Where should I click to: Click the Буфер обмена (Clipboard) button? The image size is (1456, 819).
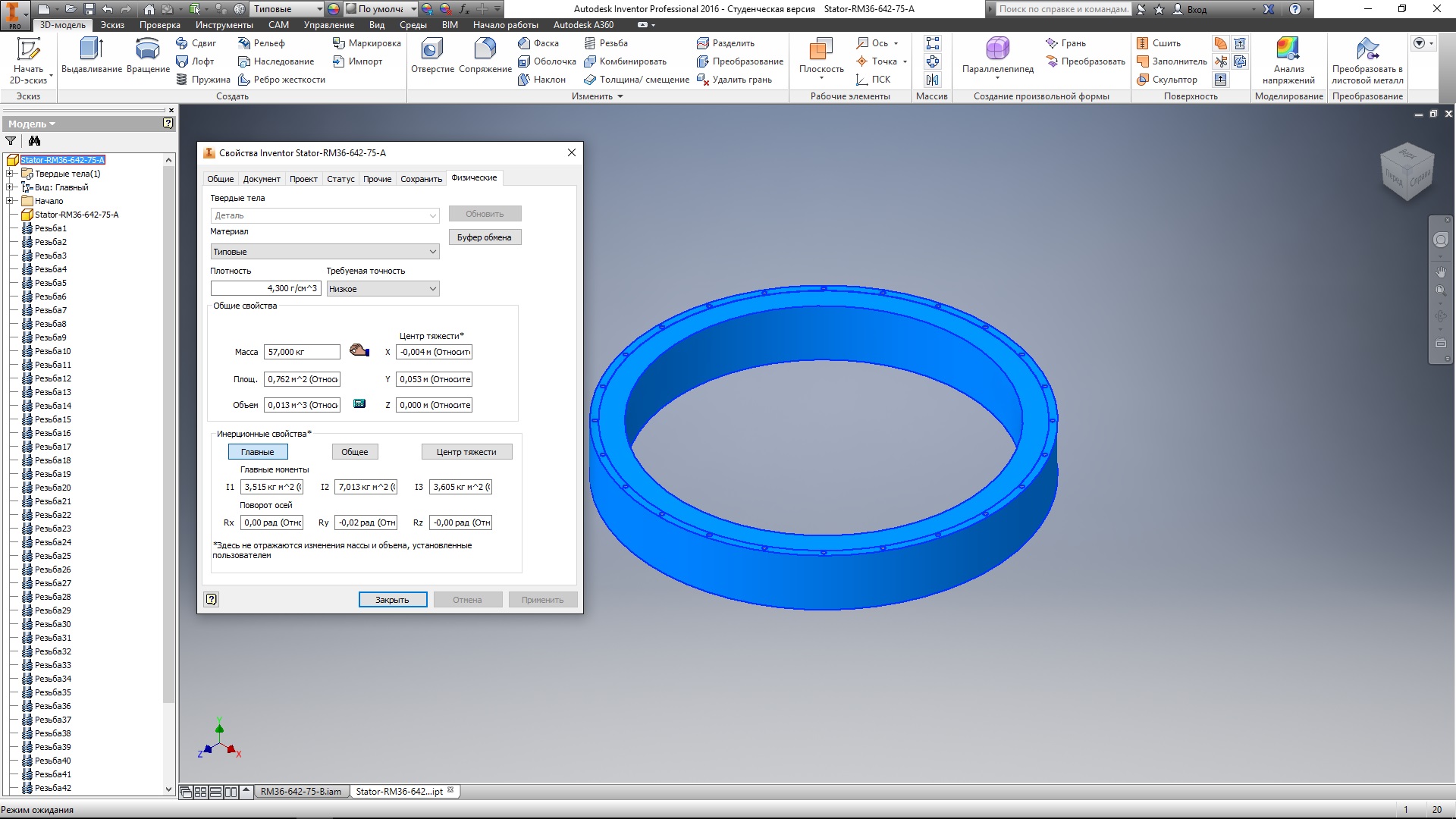(x=484, y=237)
